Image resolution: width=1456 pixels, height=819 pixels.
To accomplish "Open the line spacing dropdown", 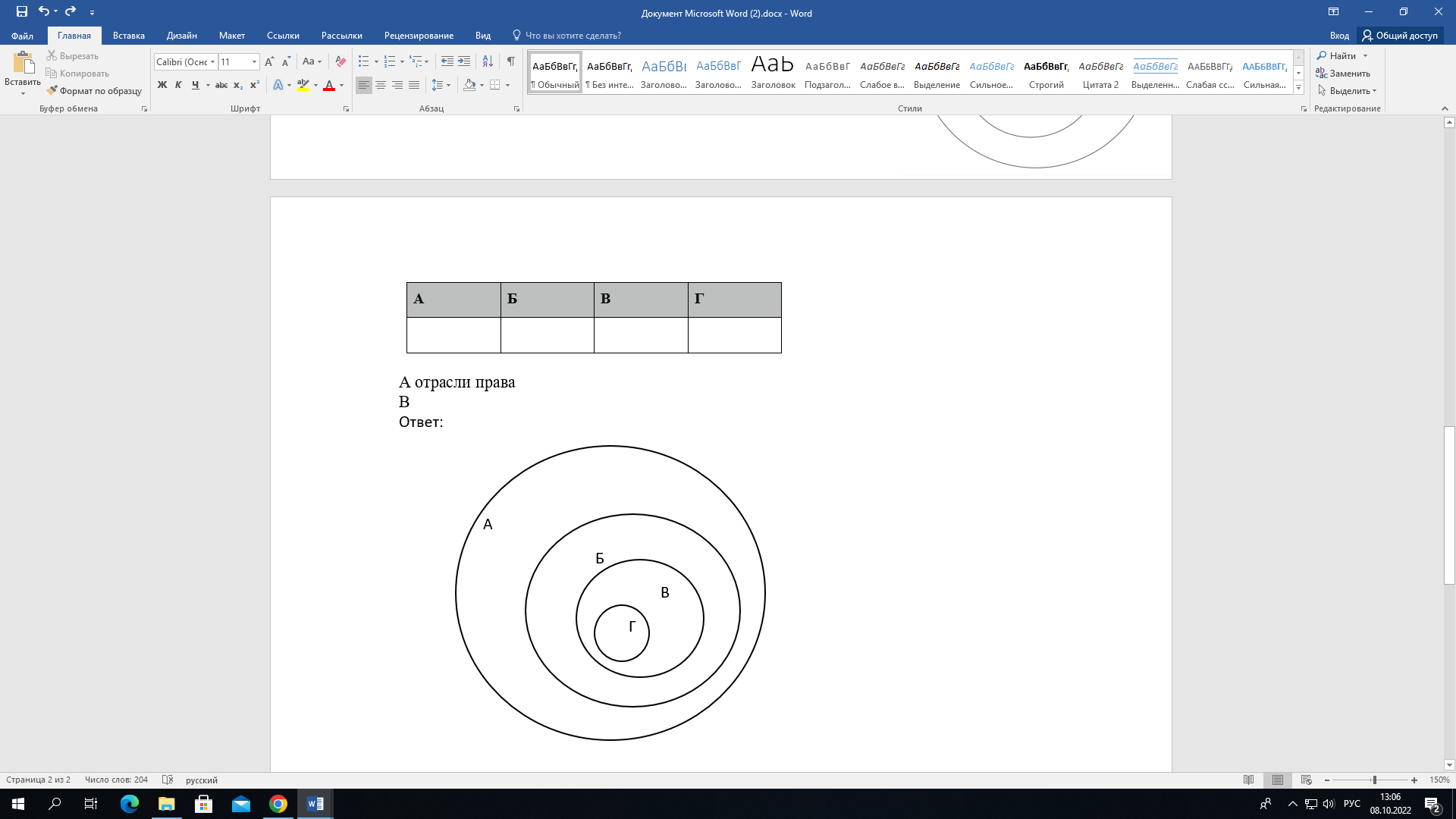I will [x=441, y=85].
